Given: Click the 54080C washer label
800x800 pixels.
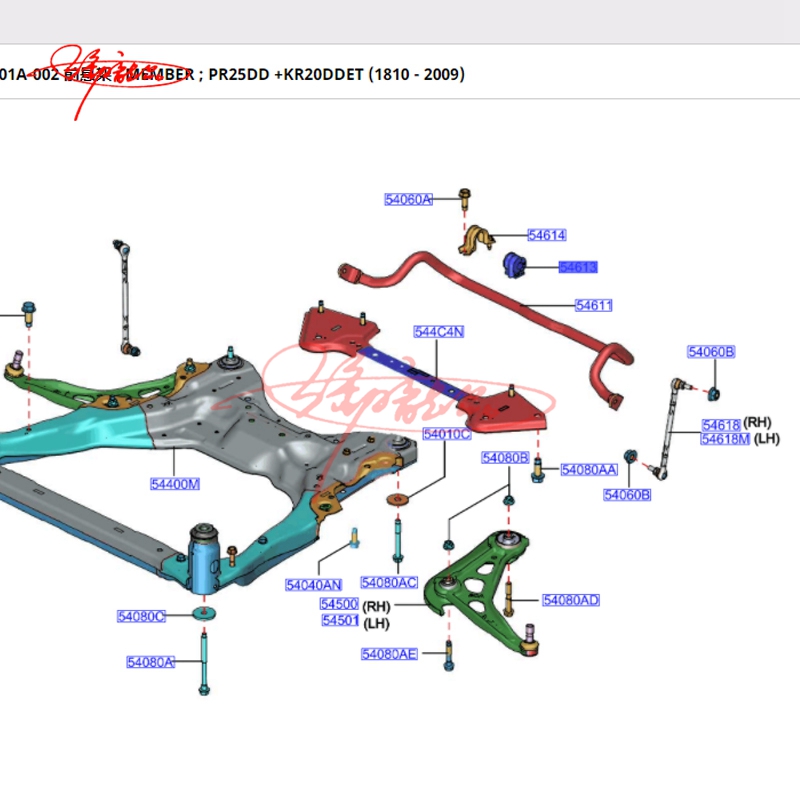Looking at the screenshot, I should coord(141,616).
